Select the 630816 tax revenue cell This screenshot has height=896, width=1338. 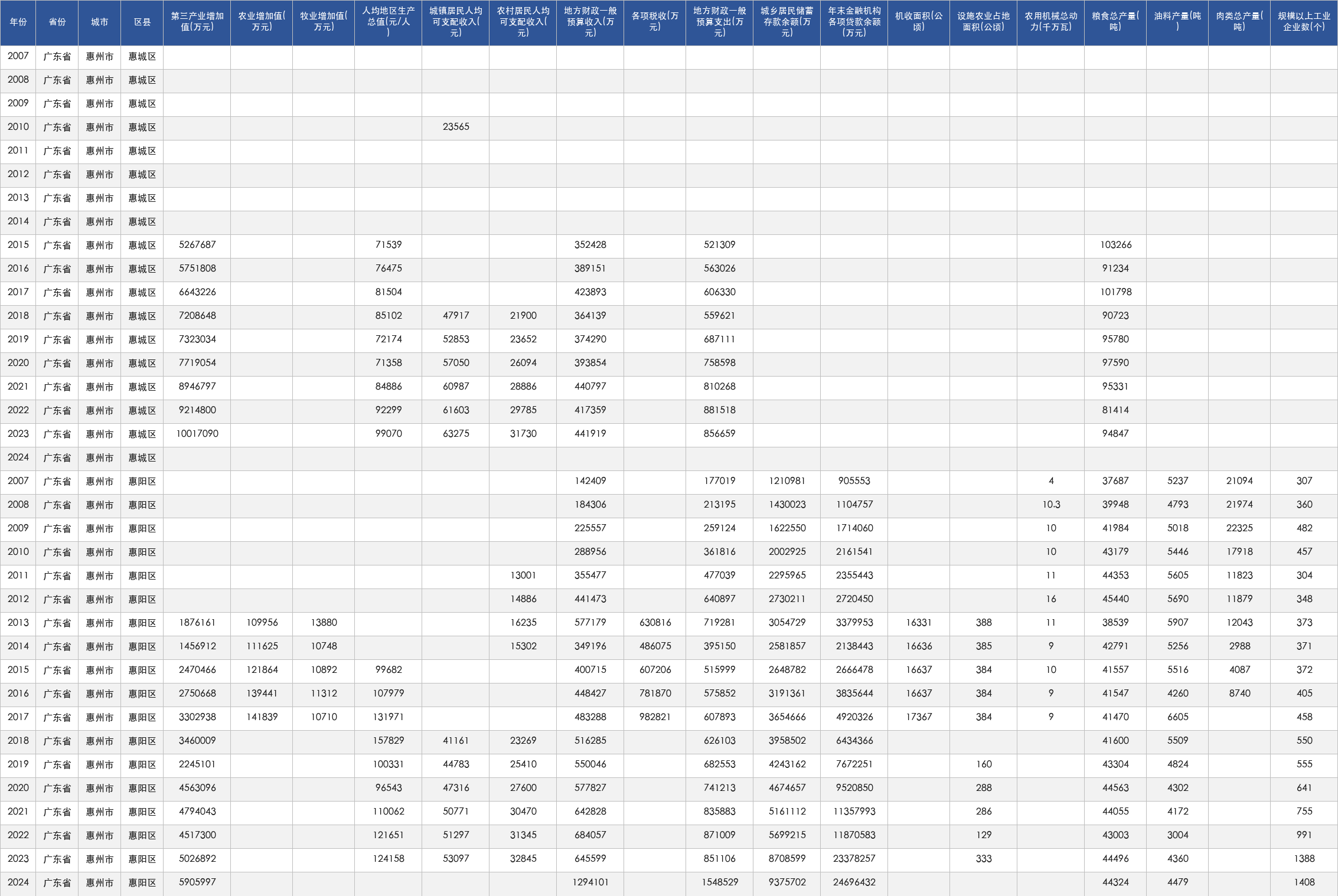(x=655, y=623)
